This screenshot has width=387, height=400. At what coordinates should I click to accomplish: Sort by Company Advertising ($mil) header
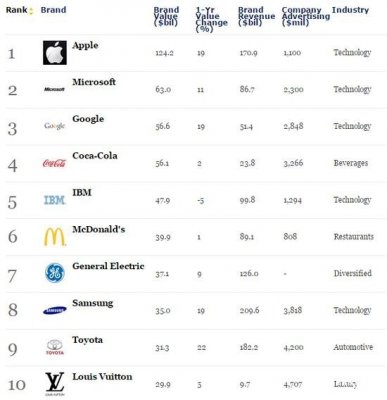pos(306,16)
